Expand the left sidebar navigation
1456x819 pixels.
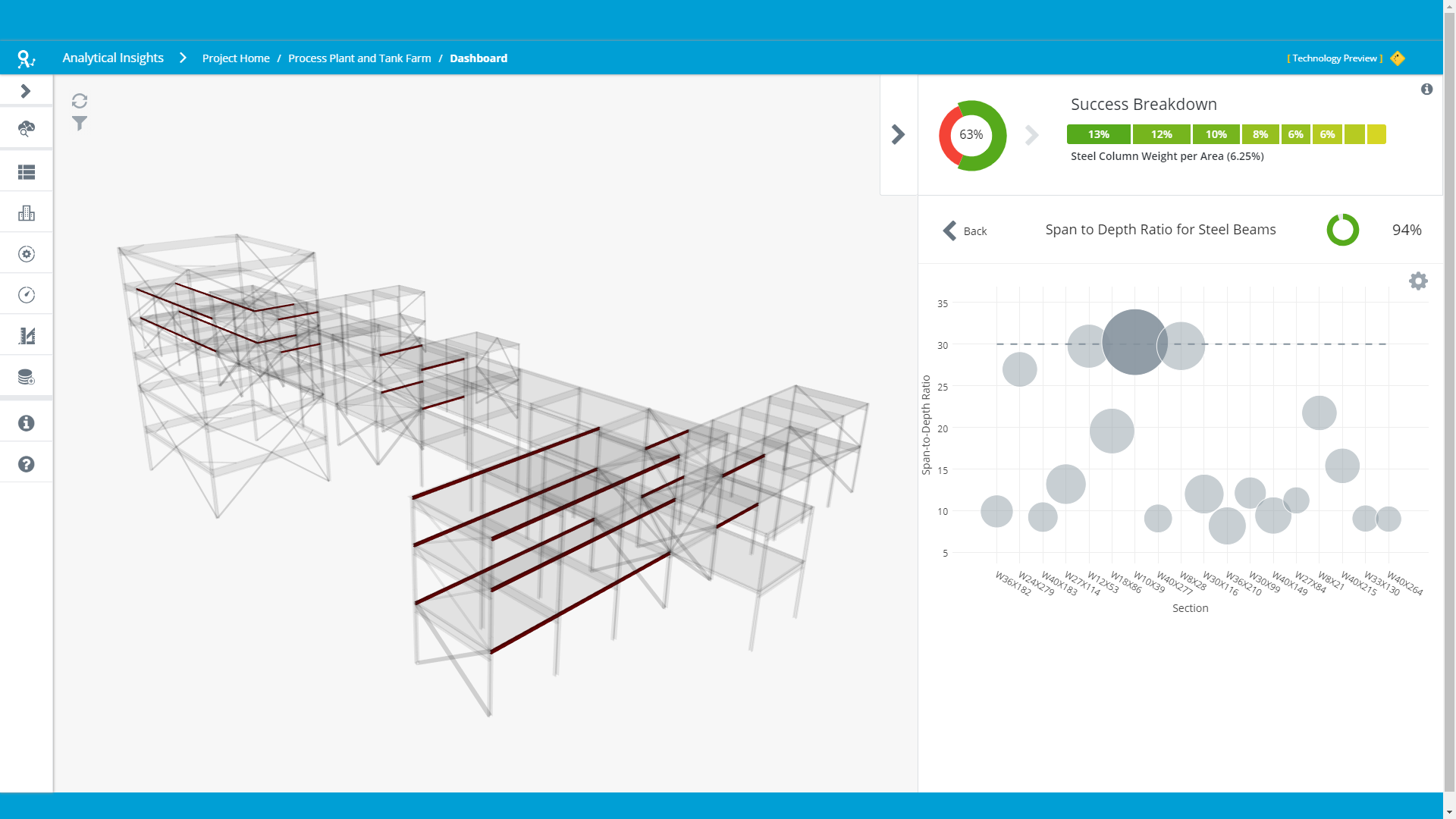pos(26,91)
